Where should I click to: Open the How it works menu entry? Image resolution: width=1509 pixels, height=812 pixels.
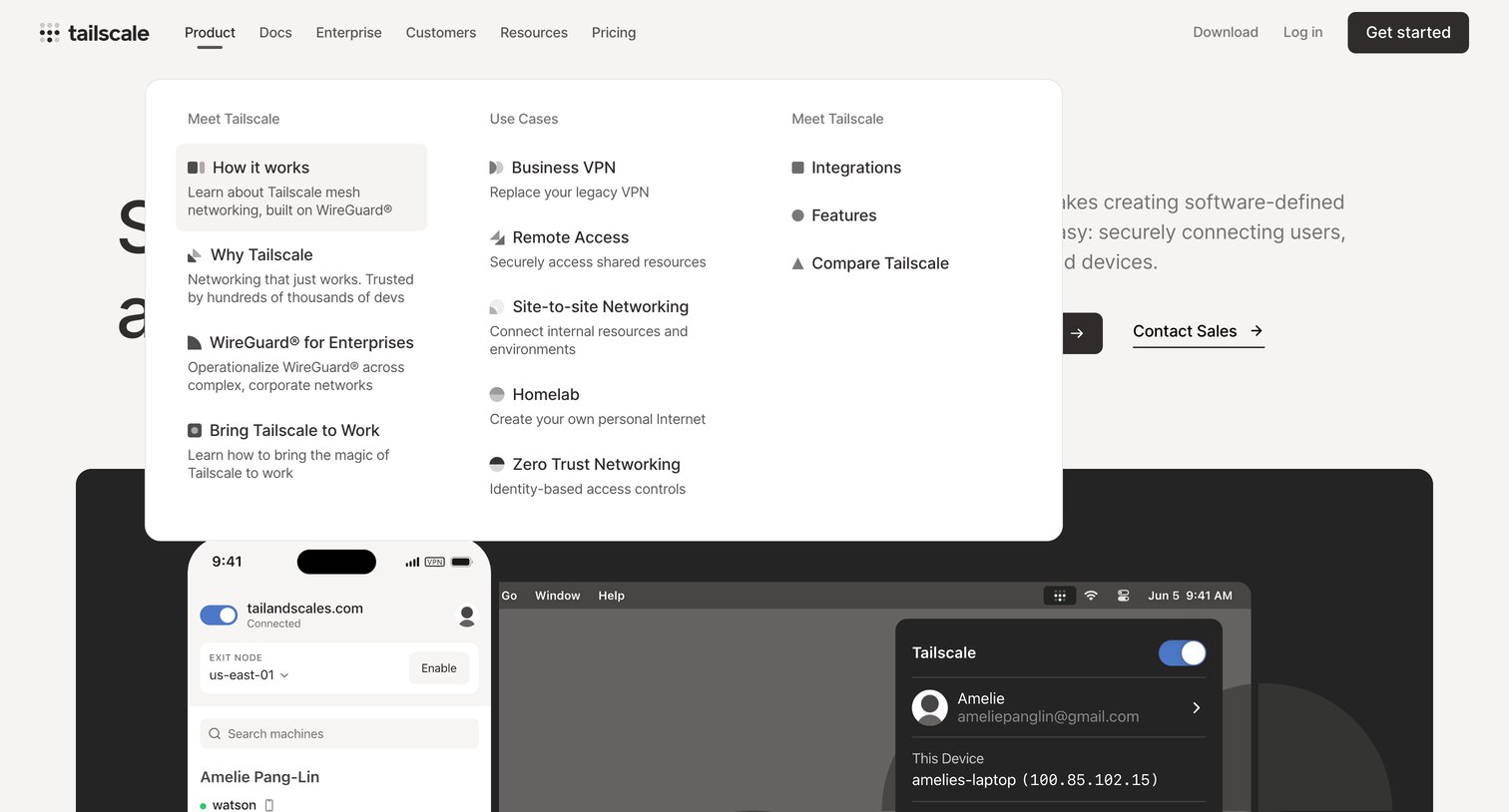click(301, 188)
